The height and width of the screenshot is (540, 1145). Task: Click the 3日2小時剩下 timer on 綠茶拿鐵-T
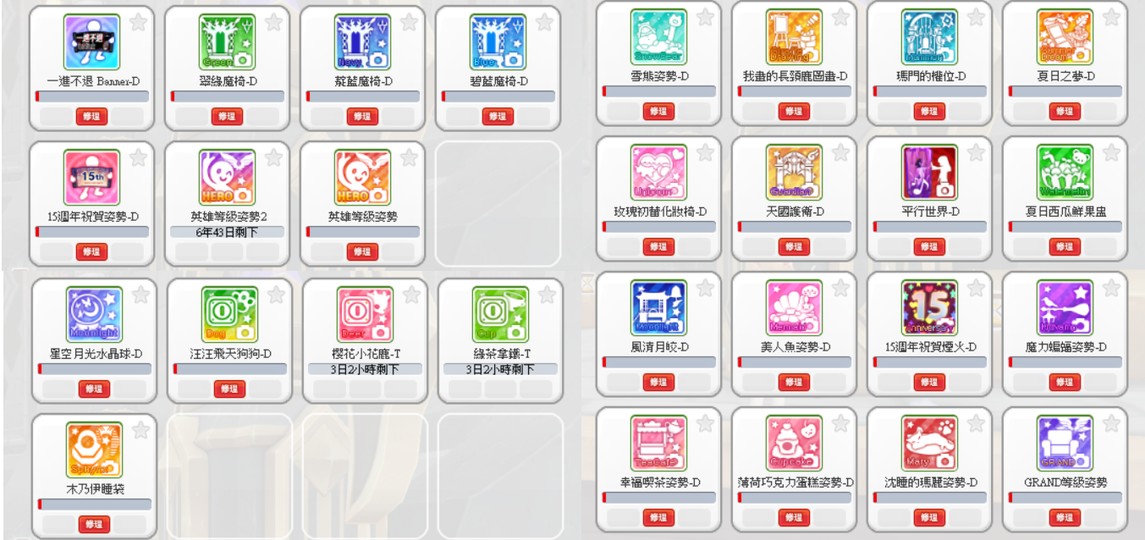coord(501,369)
